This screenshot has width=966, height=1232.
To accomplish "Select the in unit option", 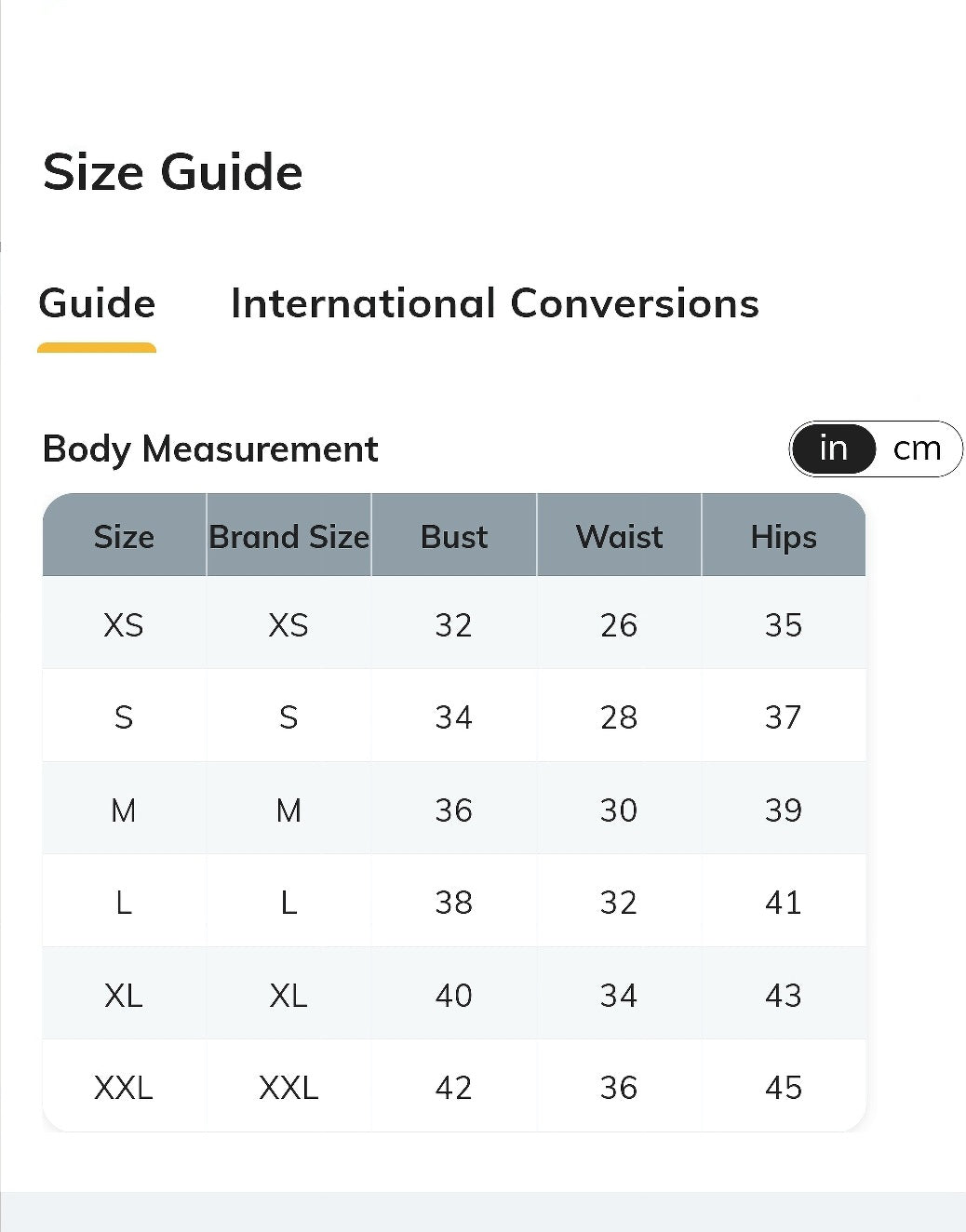I will tap(834, 449).
